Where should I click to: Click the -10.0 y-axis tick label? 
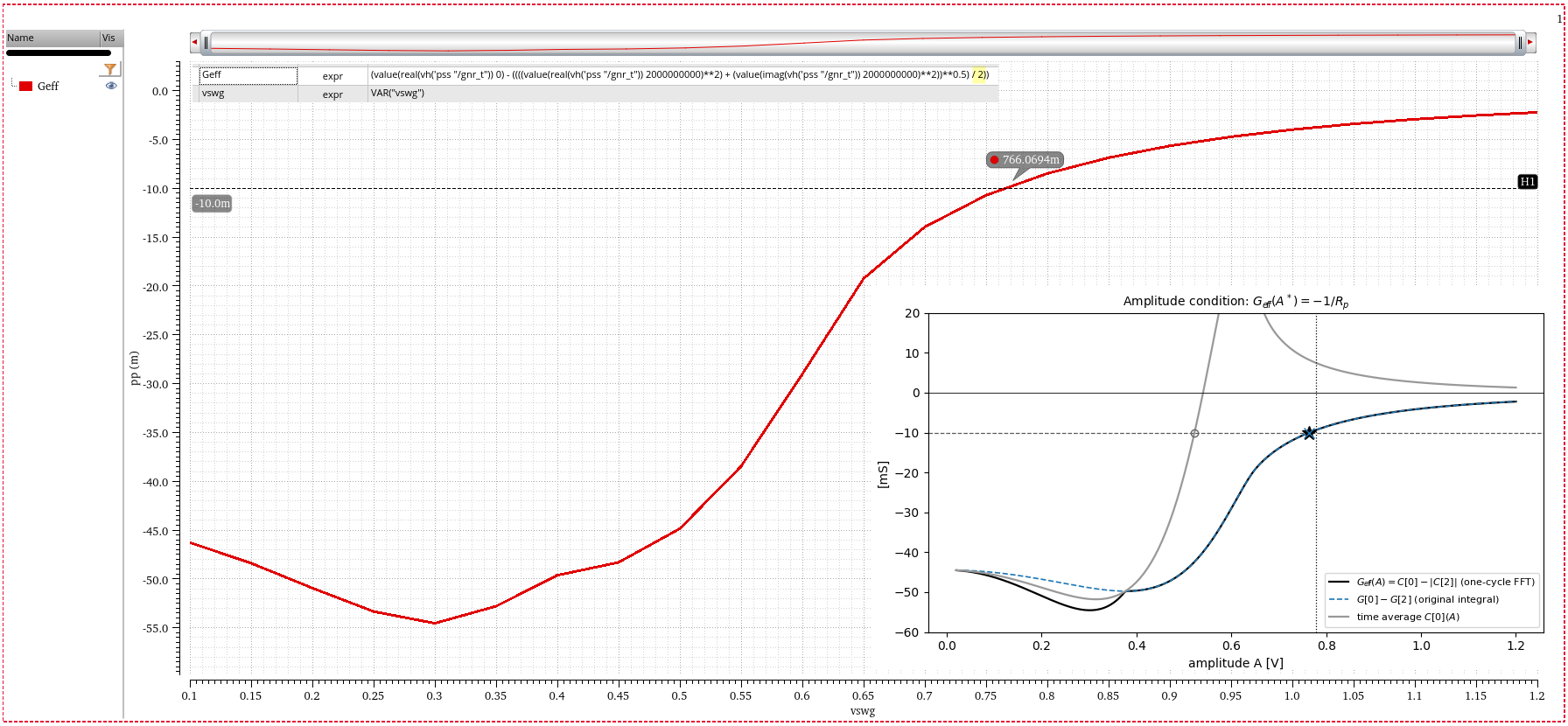[x=156, y=190]
